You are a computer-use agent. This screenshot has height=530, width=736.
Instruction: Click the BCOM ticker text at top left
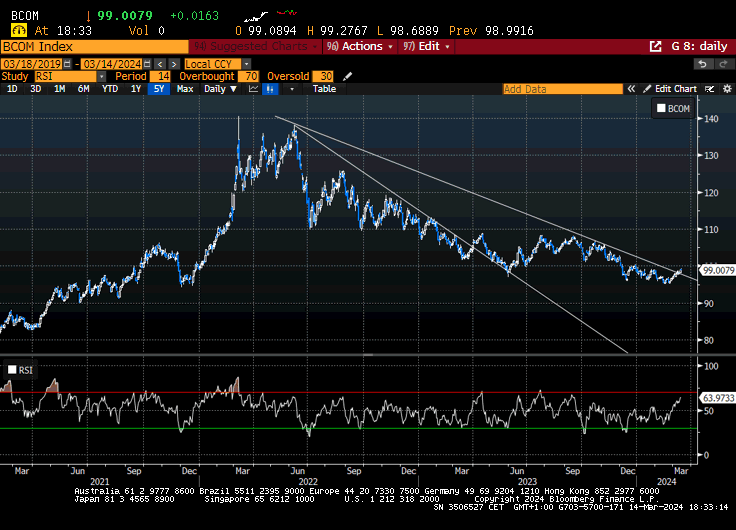[25, 16]
